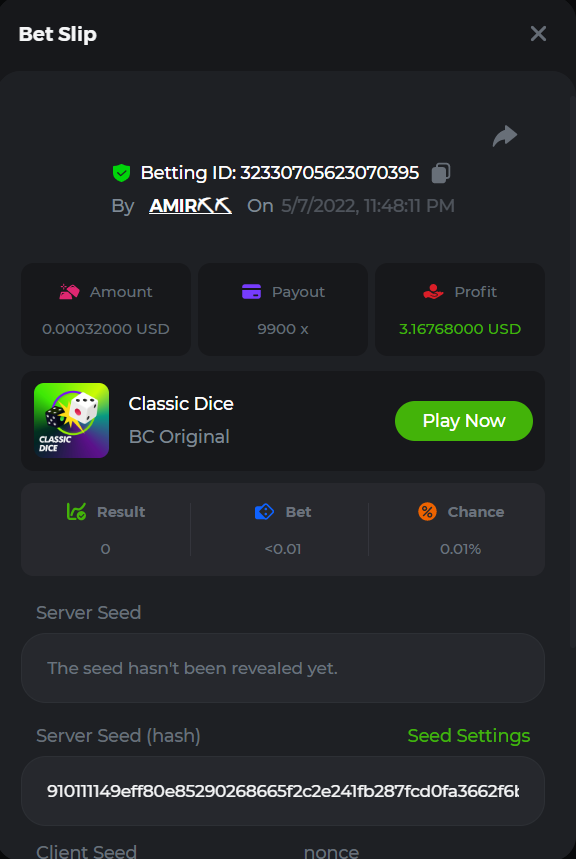576x859 pixels.
Task: Click the blue Bet dice icon
Action: (x=265, y=512)
